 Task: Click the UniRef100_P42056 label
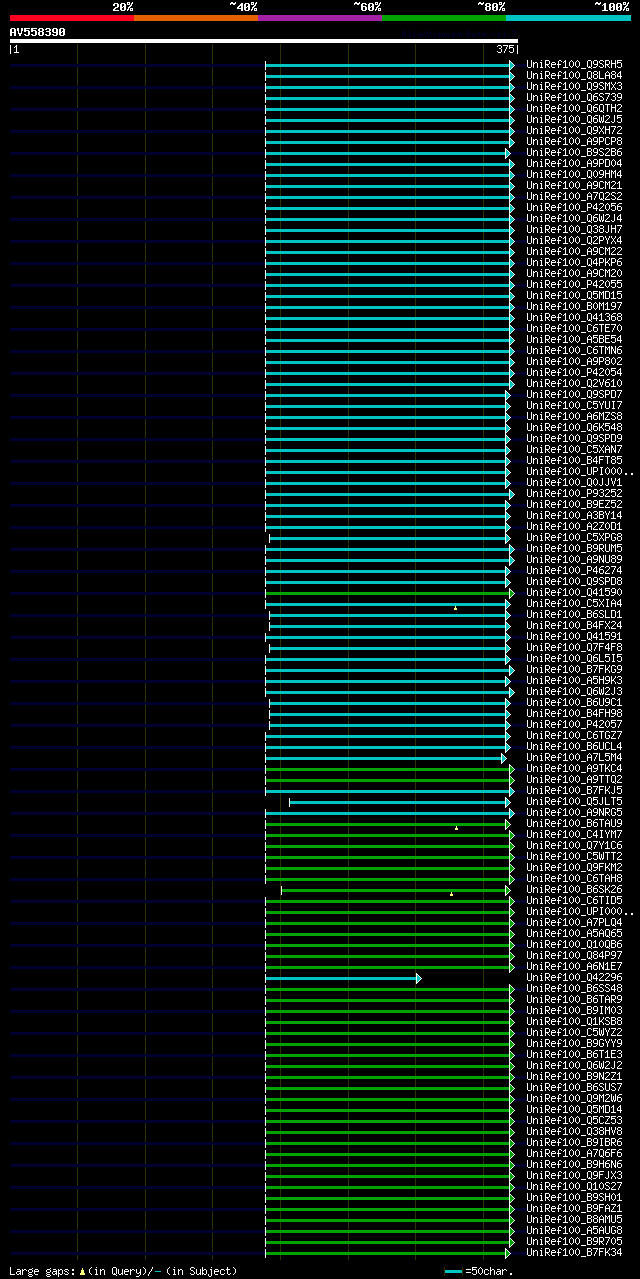(574, 207)
